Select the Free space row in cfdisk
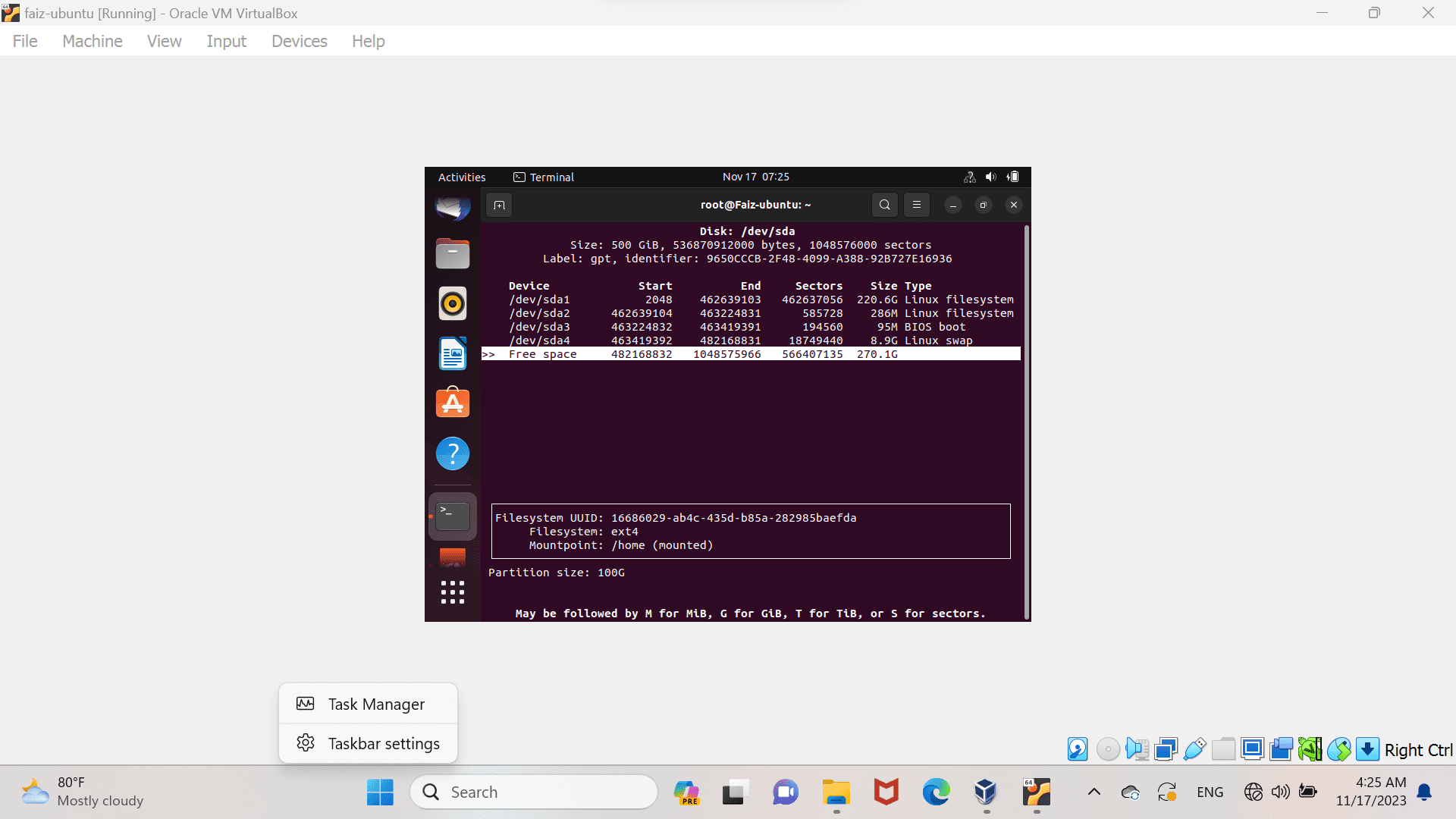This screenshot has width=1456, height=819. coord(751,354)
